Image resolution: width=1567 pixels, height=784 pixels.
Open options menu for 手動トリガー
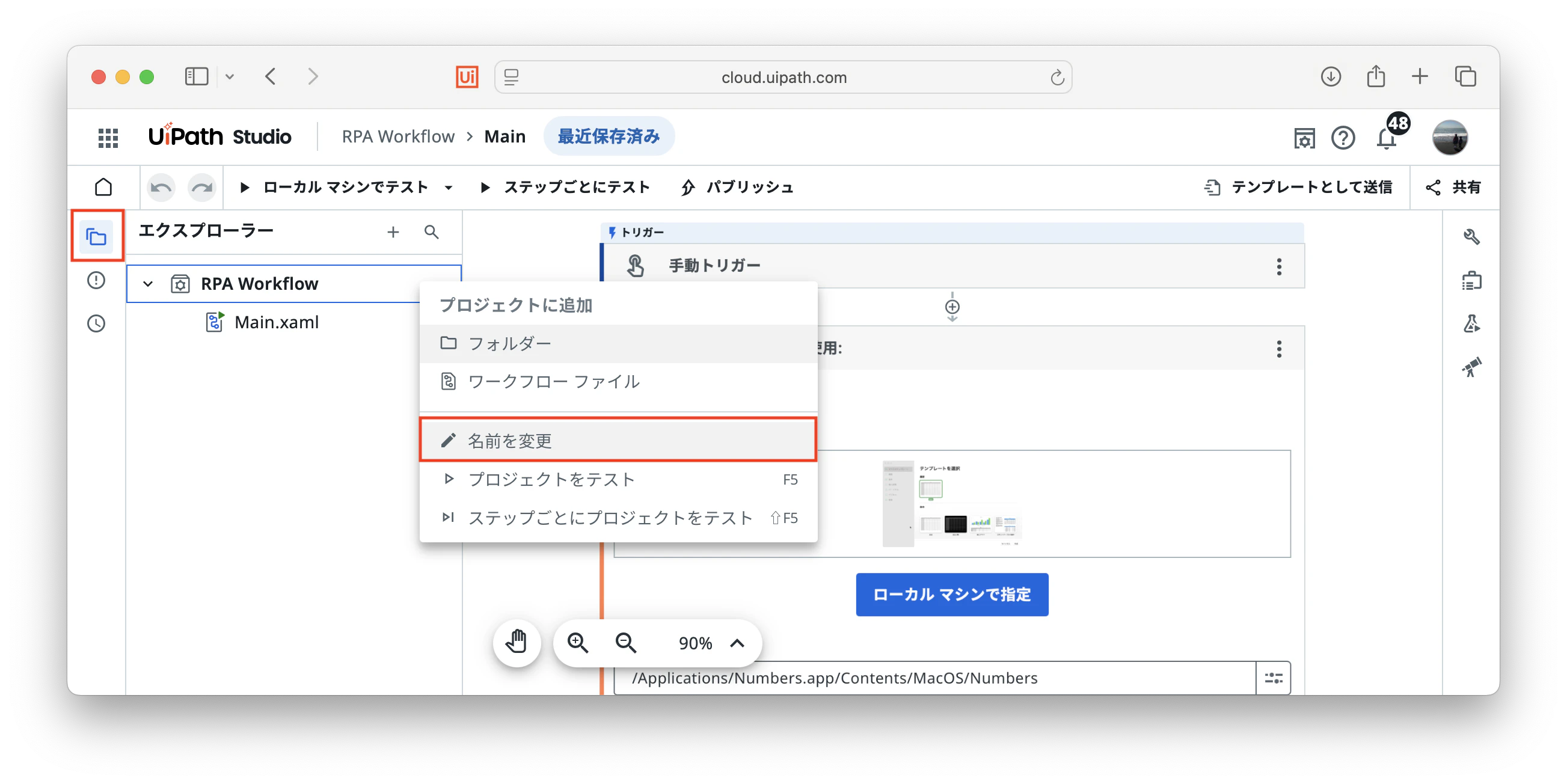[x=1278, y=266]
